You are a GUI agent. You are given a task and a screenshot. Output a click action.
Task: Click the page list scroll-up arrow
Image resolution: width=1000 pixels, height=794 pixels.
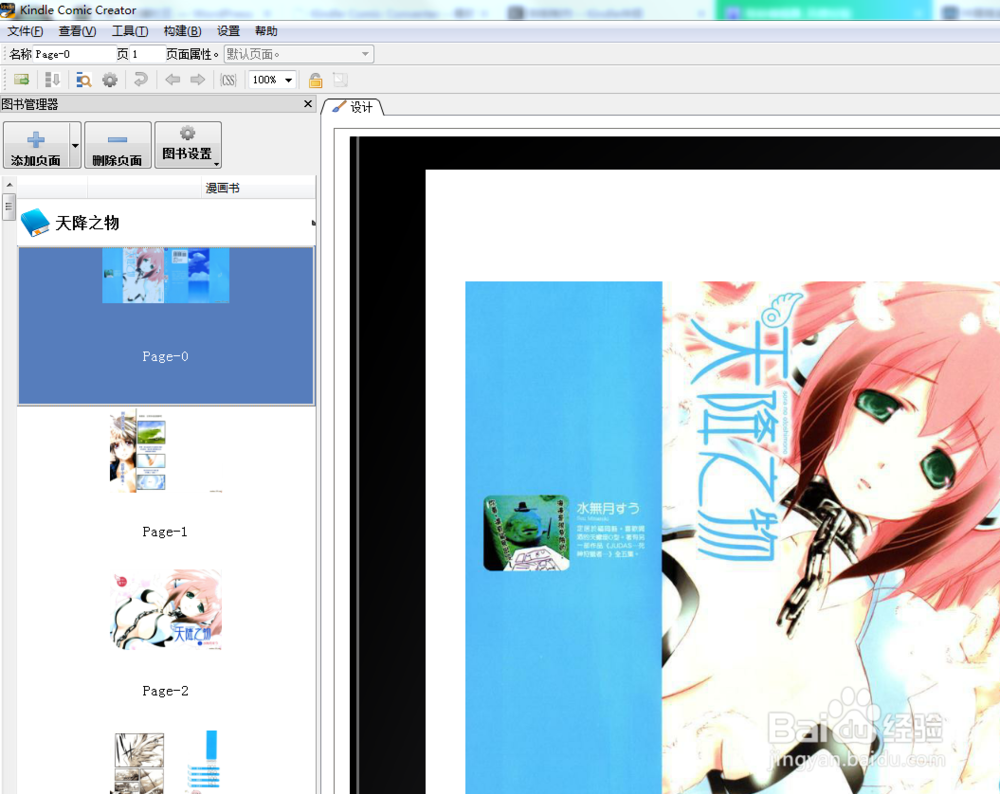pos(9,184)
